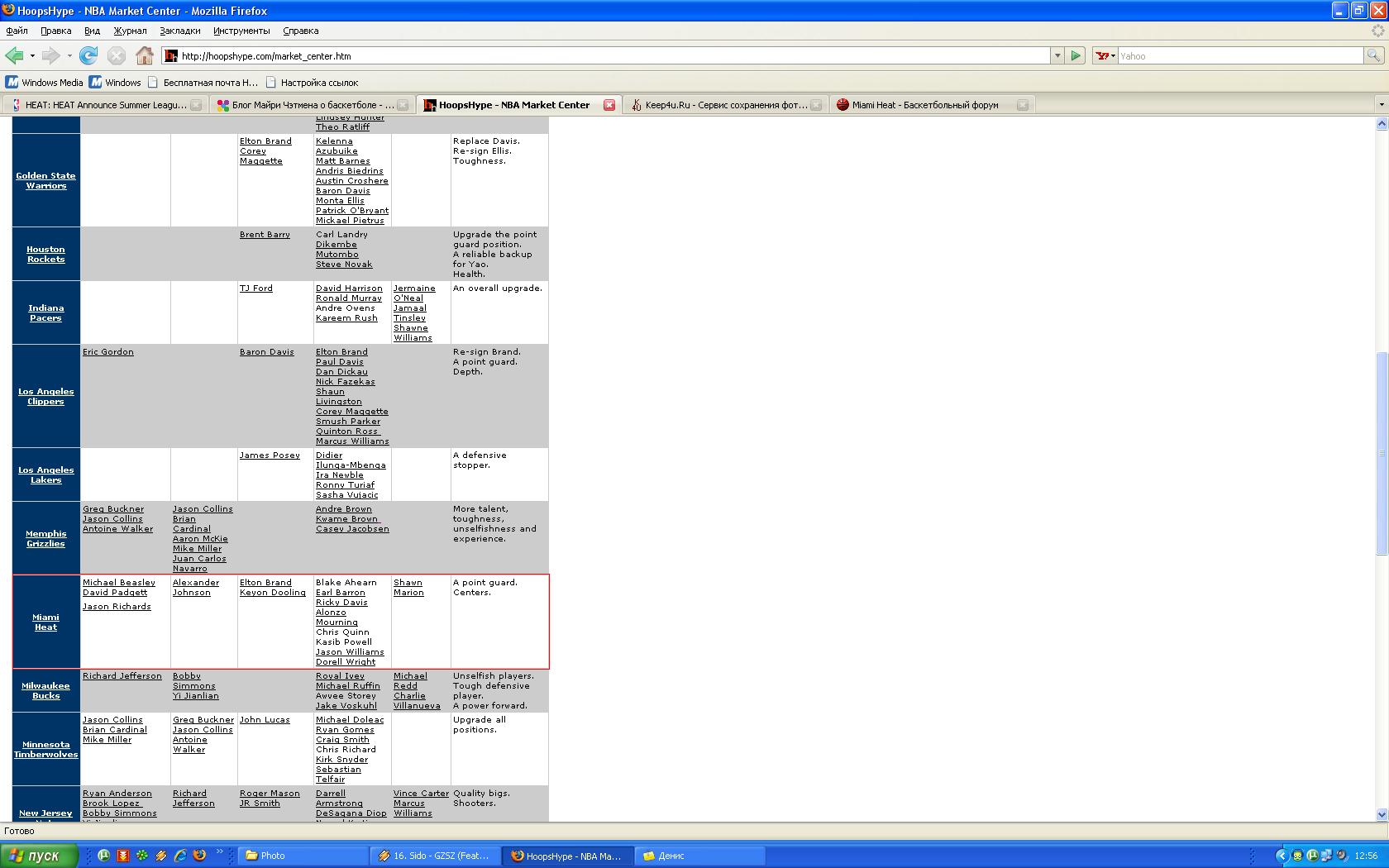The height and width of the screenshot is (868, 1389).
Task: Open the Home page icon
Action: 145,55
